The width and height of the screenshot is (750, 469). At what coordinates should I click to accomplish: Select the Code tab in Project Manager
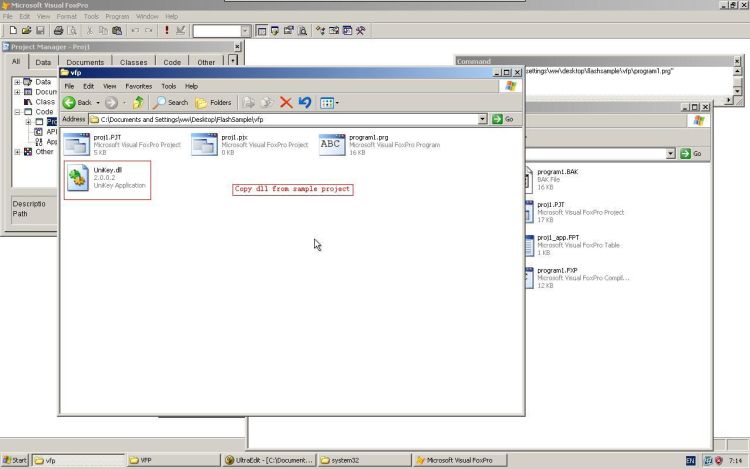[x=172, y=62]
